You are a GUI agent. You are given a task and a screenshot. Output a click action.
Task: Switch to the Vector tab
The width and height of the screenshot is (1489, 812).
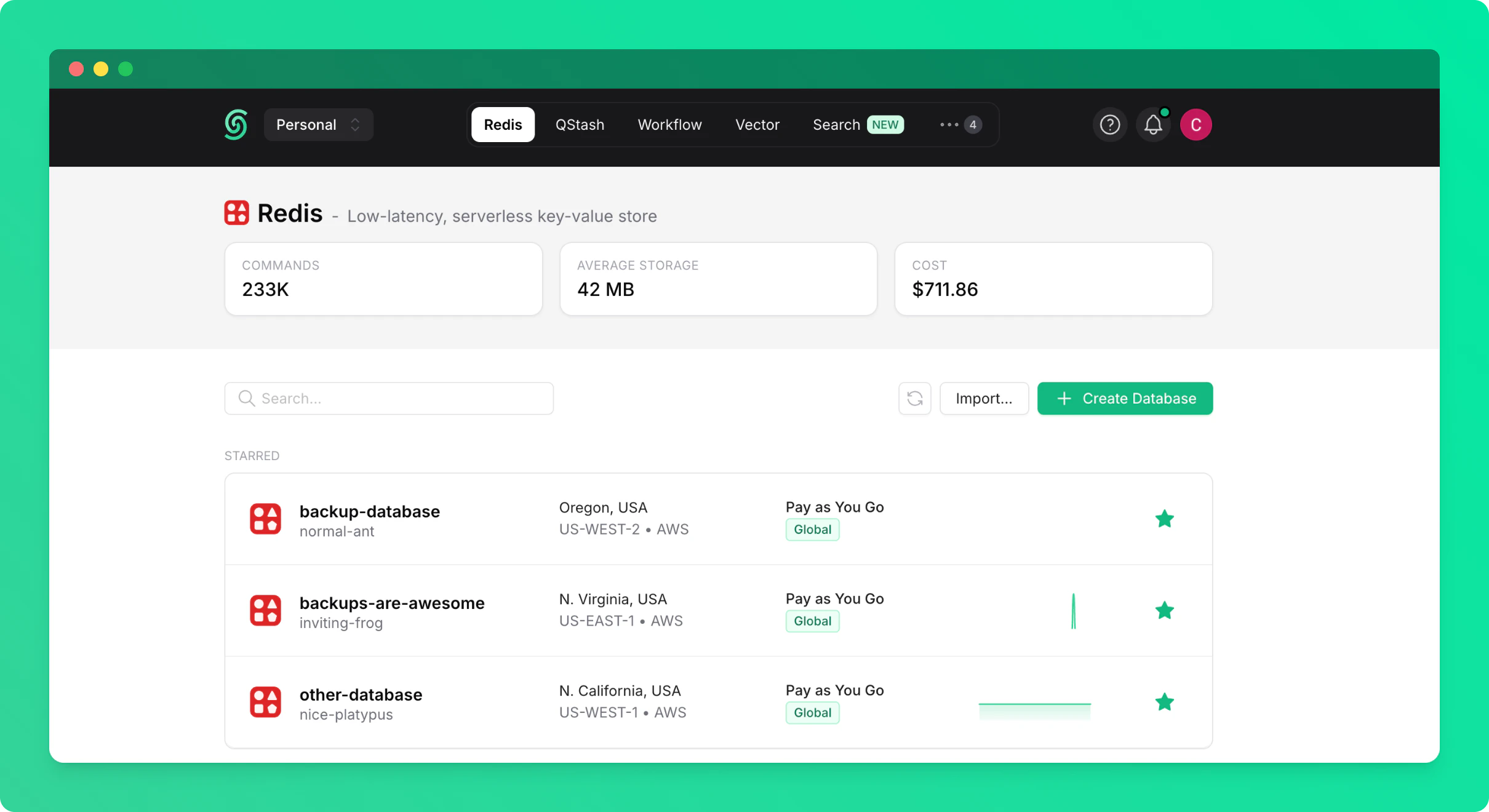tap(757, 125)
